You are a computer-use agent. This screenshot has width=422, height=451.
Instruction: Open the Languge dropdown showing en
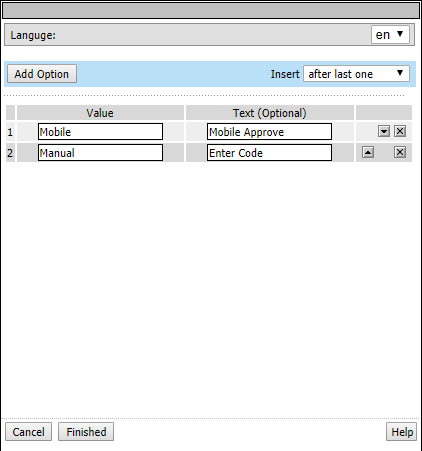point(390,35)
